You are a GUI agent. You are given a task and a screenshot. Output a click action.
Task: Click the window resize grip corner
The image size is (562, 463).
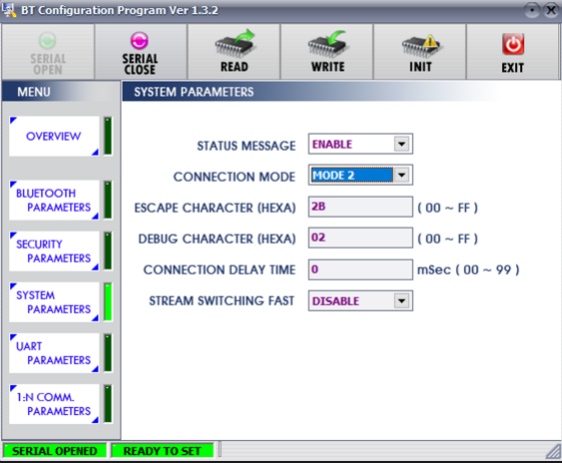point(554,451)
